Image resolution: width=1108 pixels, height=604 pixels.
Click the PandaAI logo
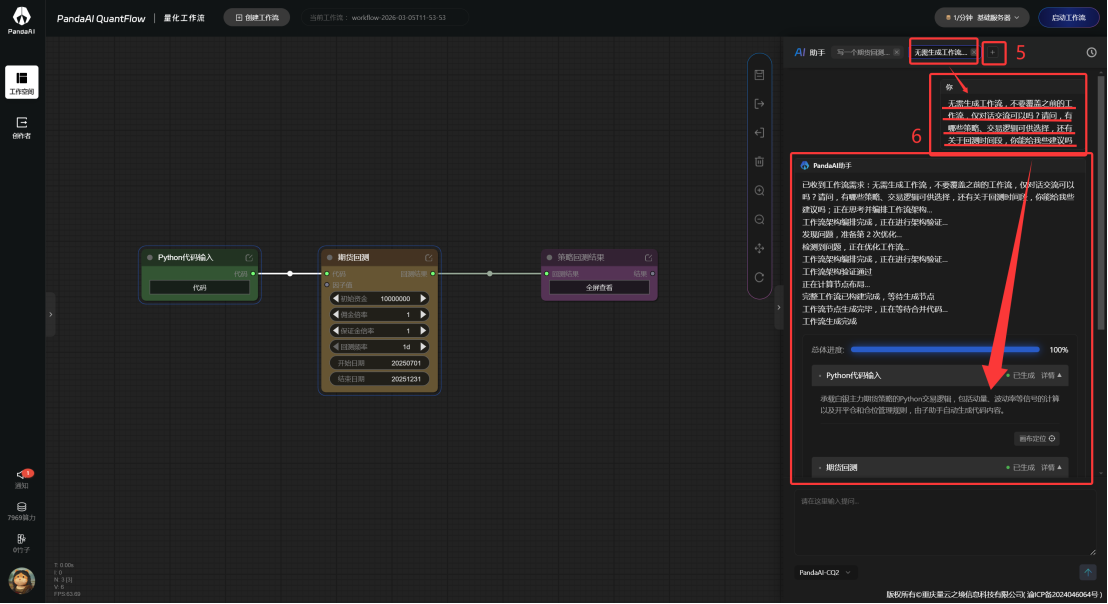point(21,20)
